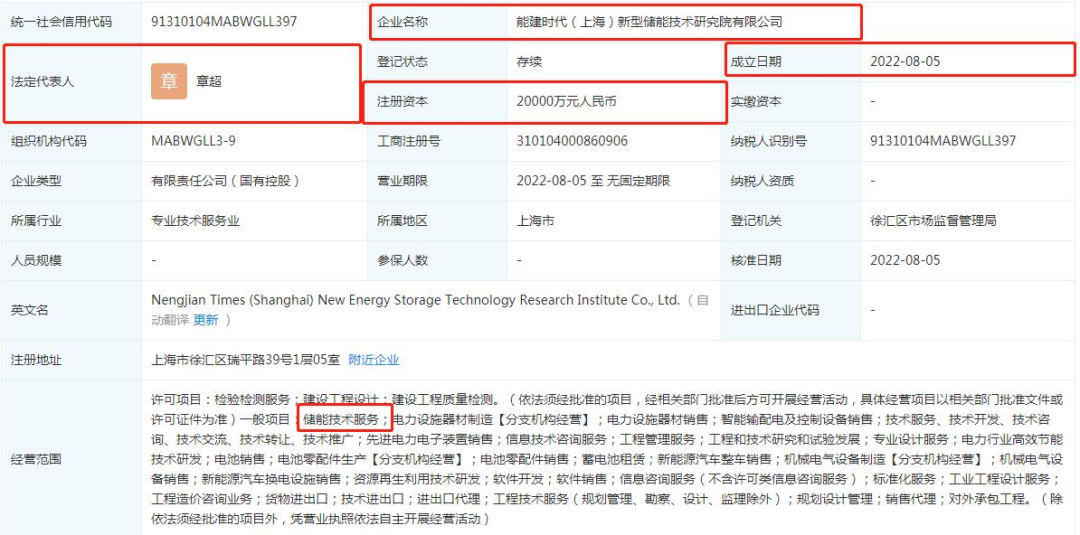Click the 统一社会信用代码 label cell
This screenshot has width=1080, height=535.
[x=71, y=21]
